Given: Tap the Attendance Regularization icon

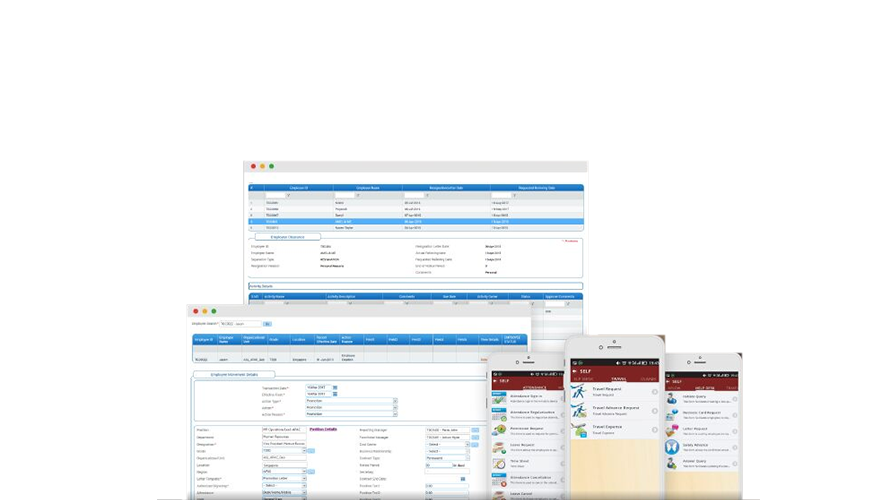Looking at the screenshot, I should (x=499, y=414).
